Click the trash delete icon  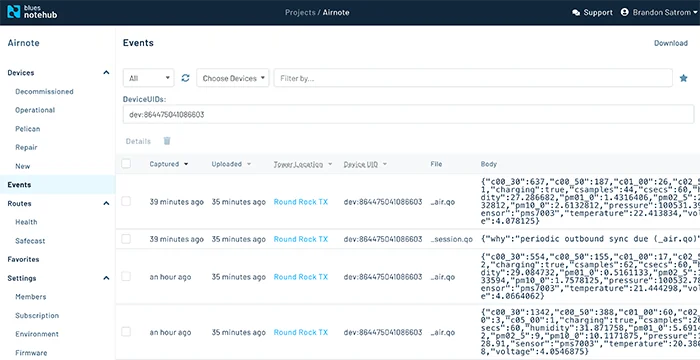pos(167,141)
